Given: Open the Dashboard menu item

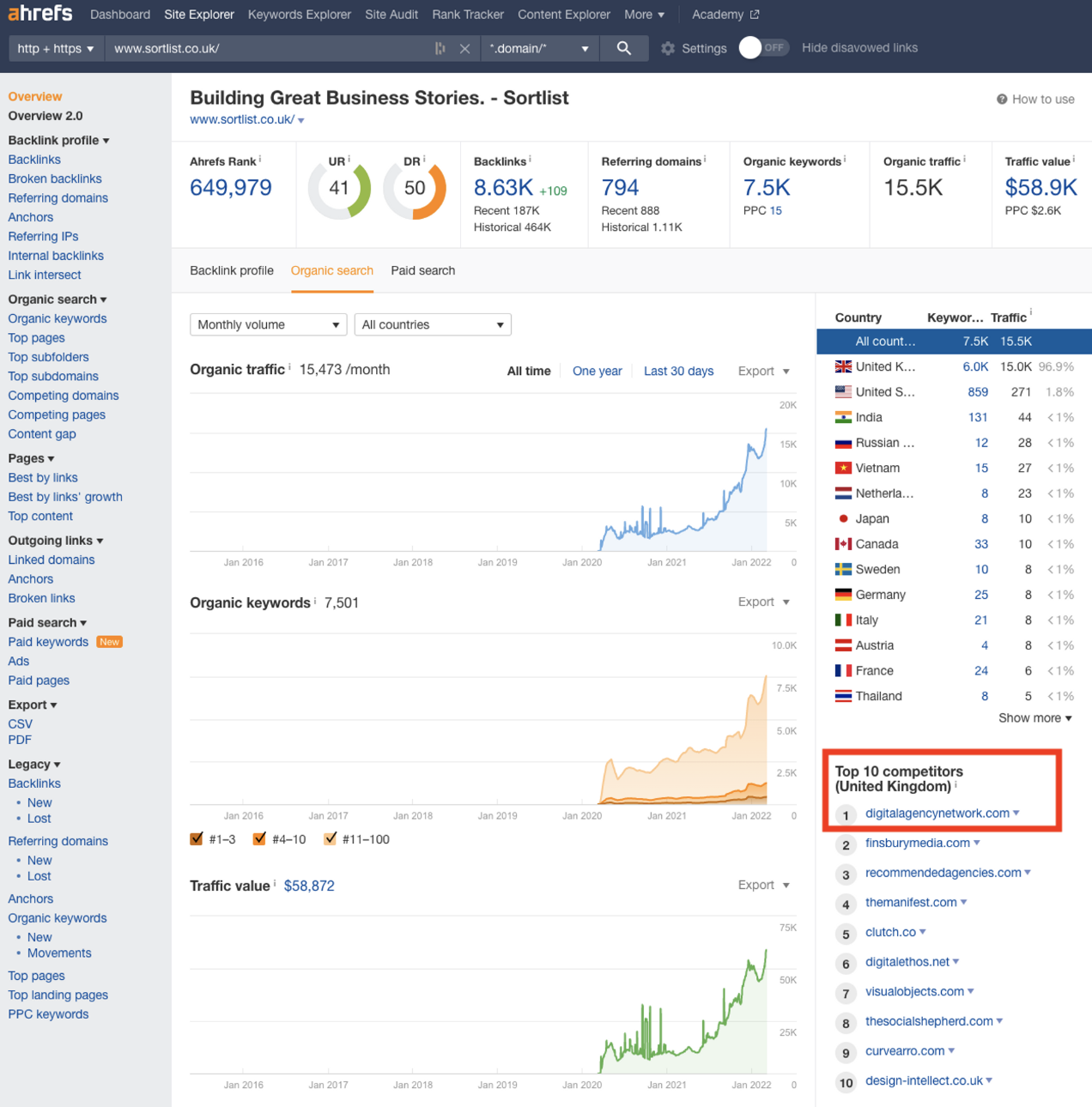Looking at the screenshot, I should coord(120,15).
